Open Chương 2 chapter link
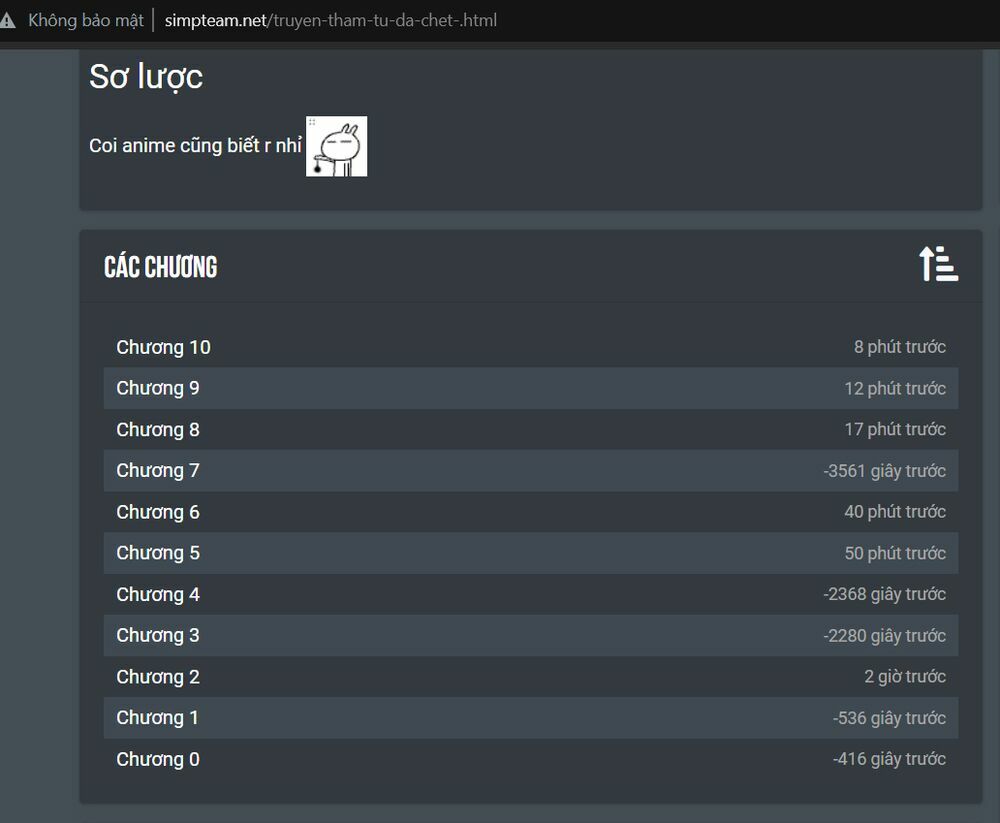Image resolution: width=1000 pixels, height=823 pixels. tap(158, 677)
